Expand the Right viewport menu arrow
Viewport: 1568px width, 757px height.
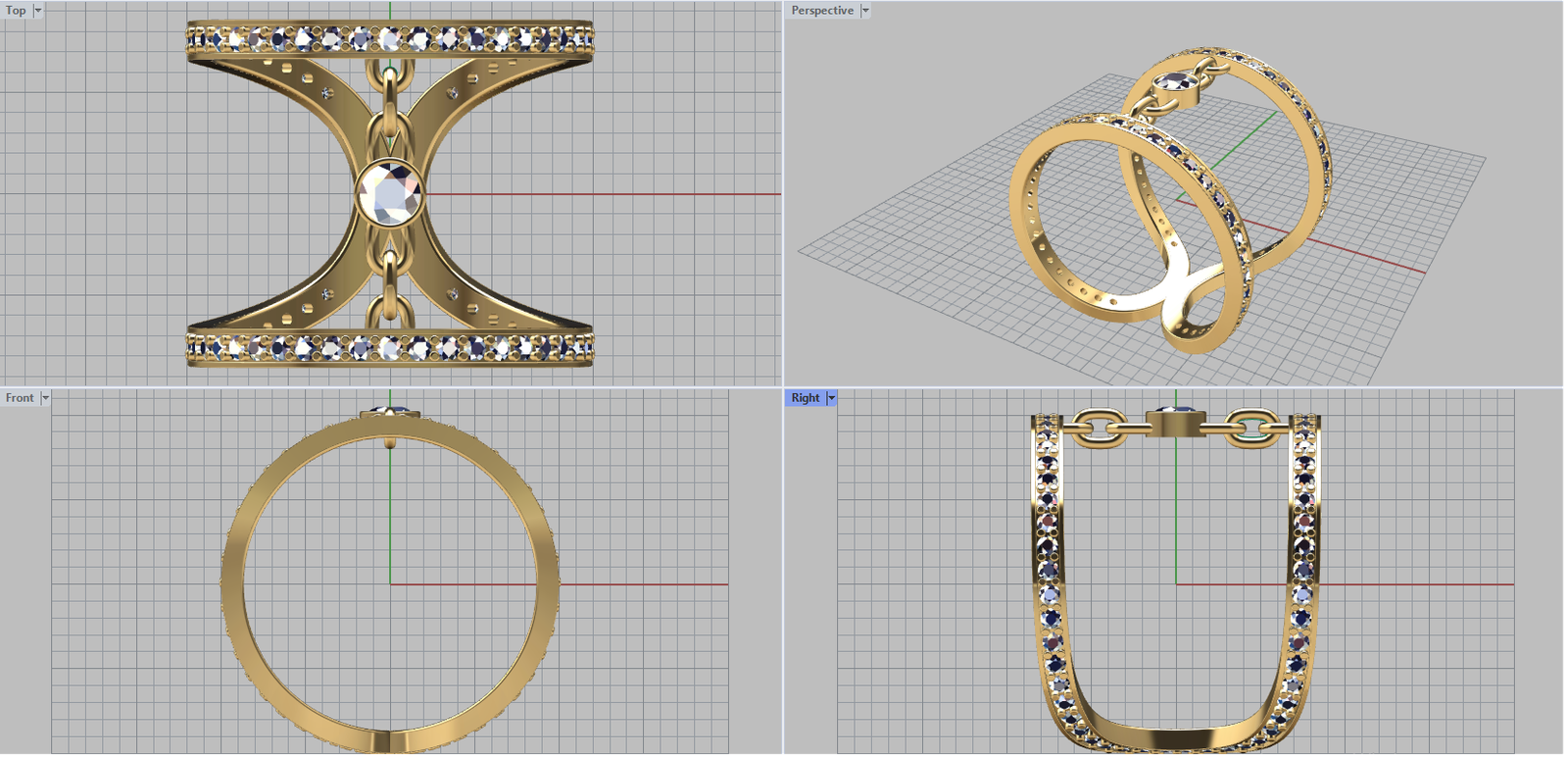[x=831, y=398]
